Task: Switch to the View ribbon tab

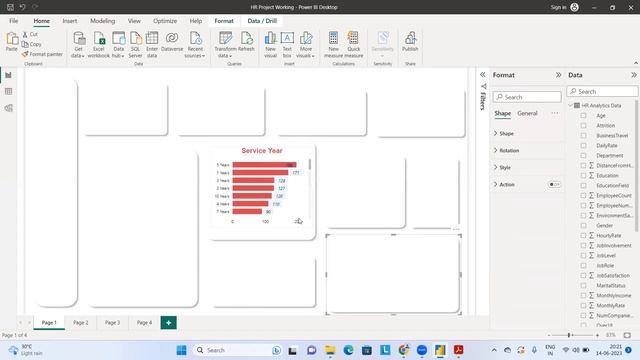Action: [x=134, y=21]
